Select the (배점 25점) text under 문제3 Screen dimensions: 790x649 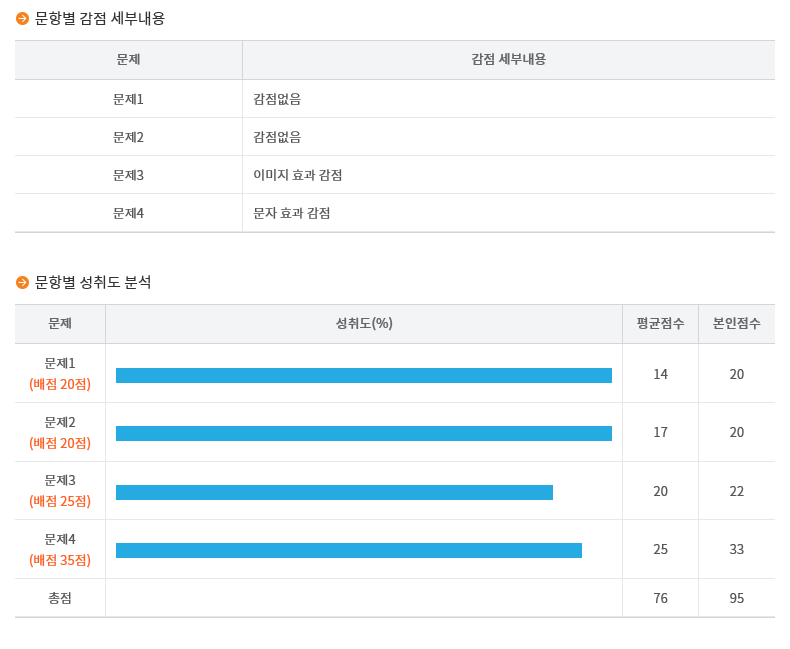coord(60,501)
